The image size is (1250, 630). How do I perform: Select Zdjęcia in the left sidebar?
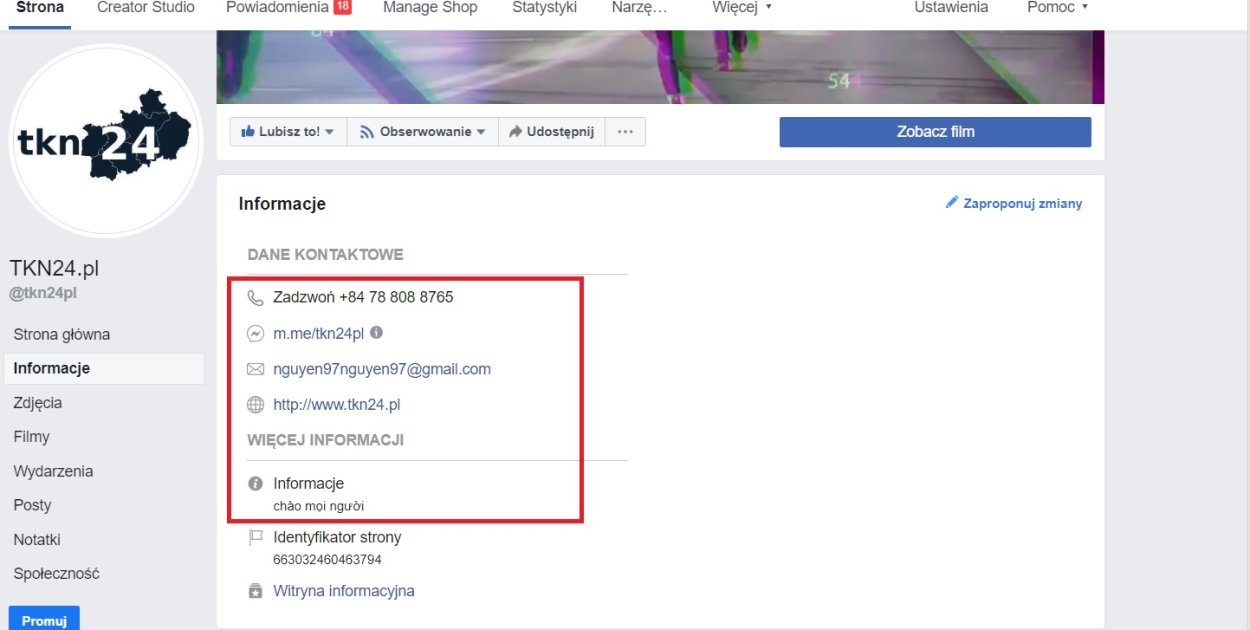tap(38, 403)
